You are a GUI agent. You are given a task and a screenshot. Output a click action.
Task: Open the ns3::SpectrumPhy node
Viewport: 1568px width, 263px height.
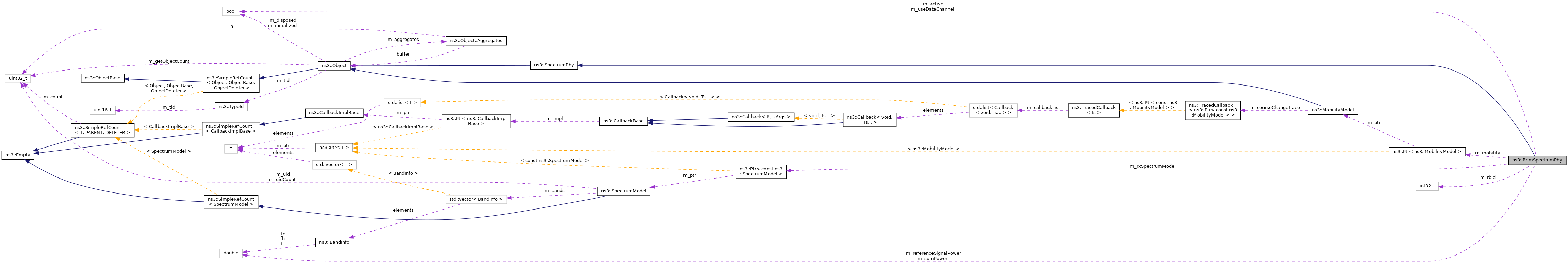pos(553,65)
